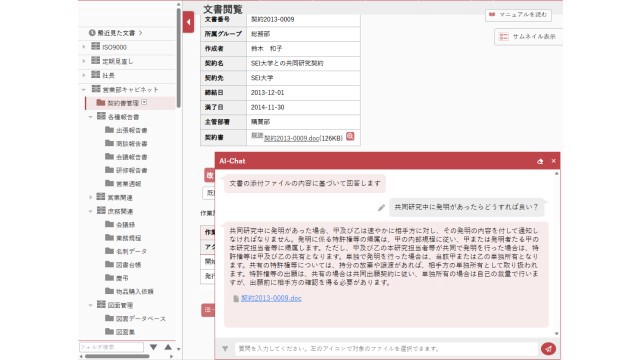Image resolution: width=640 pixels, height=360 pixels.
Task: Open the 業務規程 folder
Action: (x=123, y=238)
